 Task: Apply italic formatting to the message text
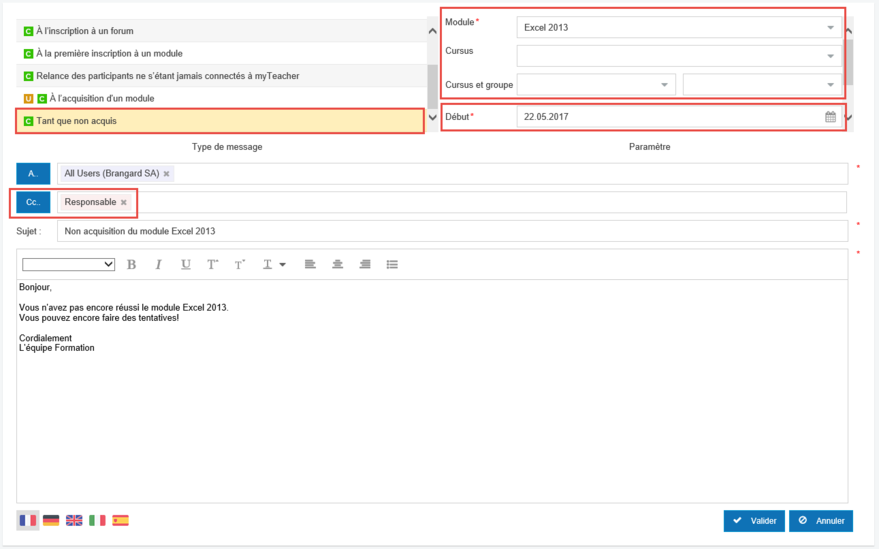coord(158,265)
